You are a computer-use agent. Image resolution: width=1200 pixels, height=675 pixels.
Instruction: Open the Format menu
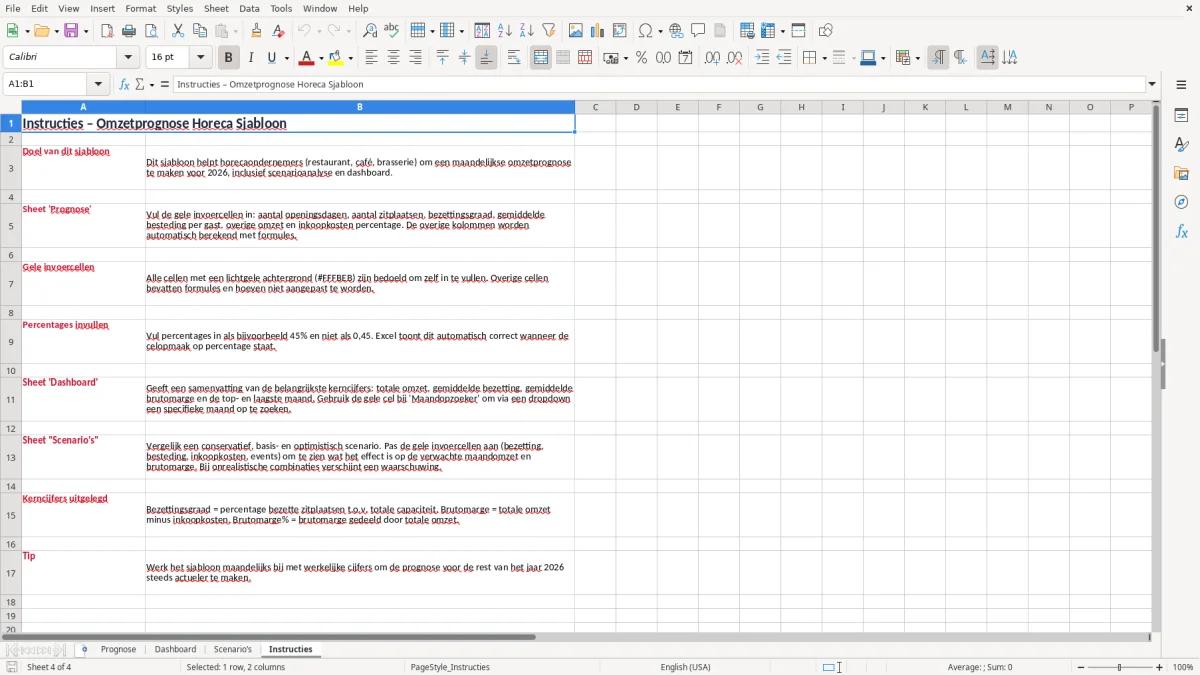[140, 8]
